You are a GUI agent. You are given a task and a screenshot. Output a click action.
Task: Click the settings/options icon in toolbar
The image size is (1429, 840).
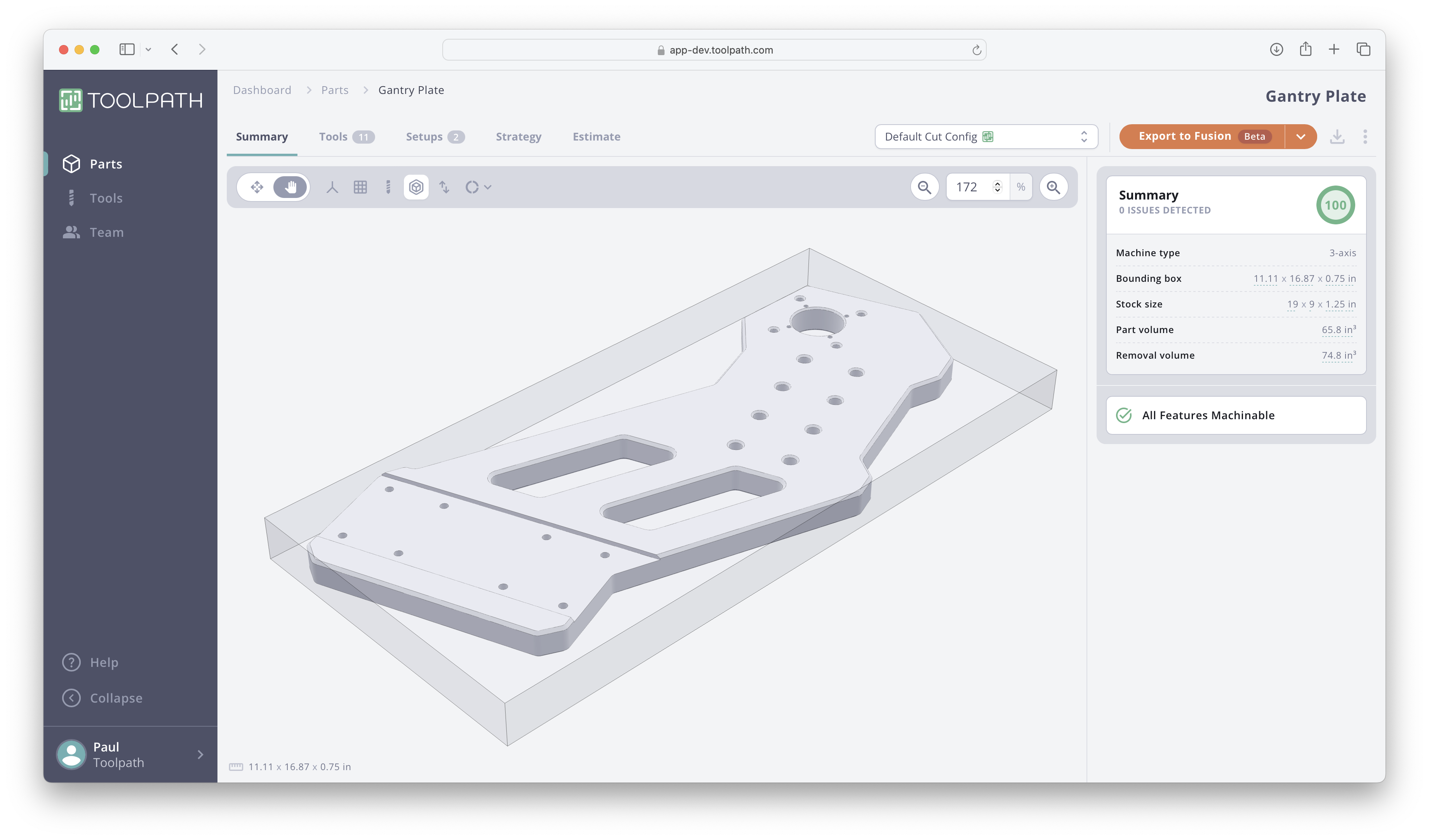point(1366,136)
